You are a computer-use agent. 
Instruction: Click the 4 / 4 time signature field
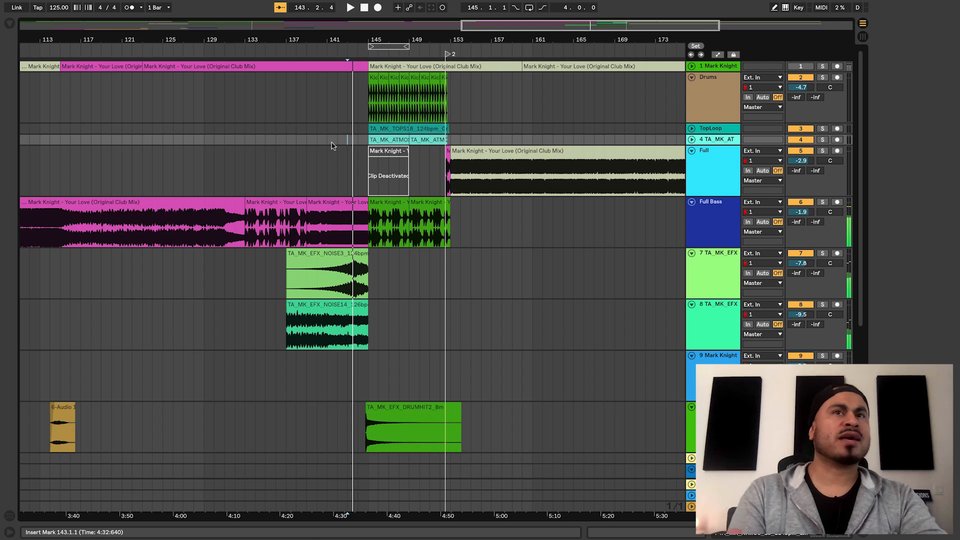click(107, 7)
